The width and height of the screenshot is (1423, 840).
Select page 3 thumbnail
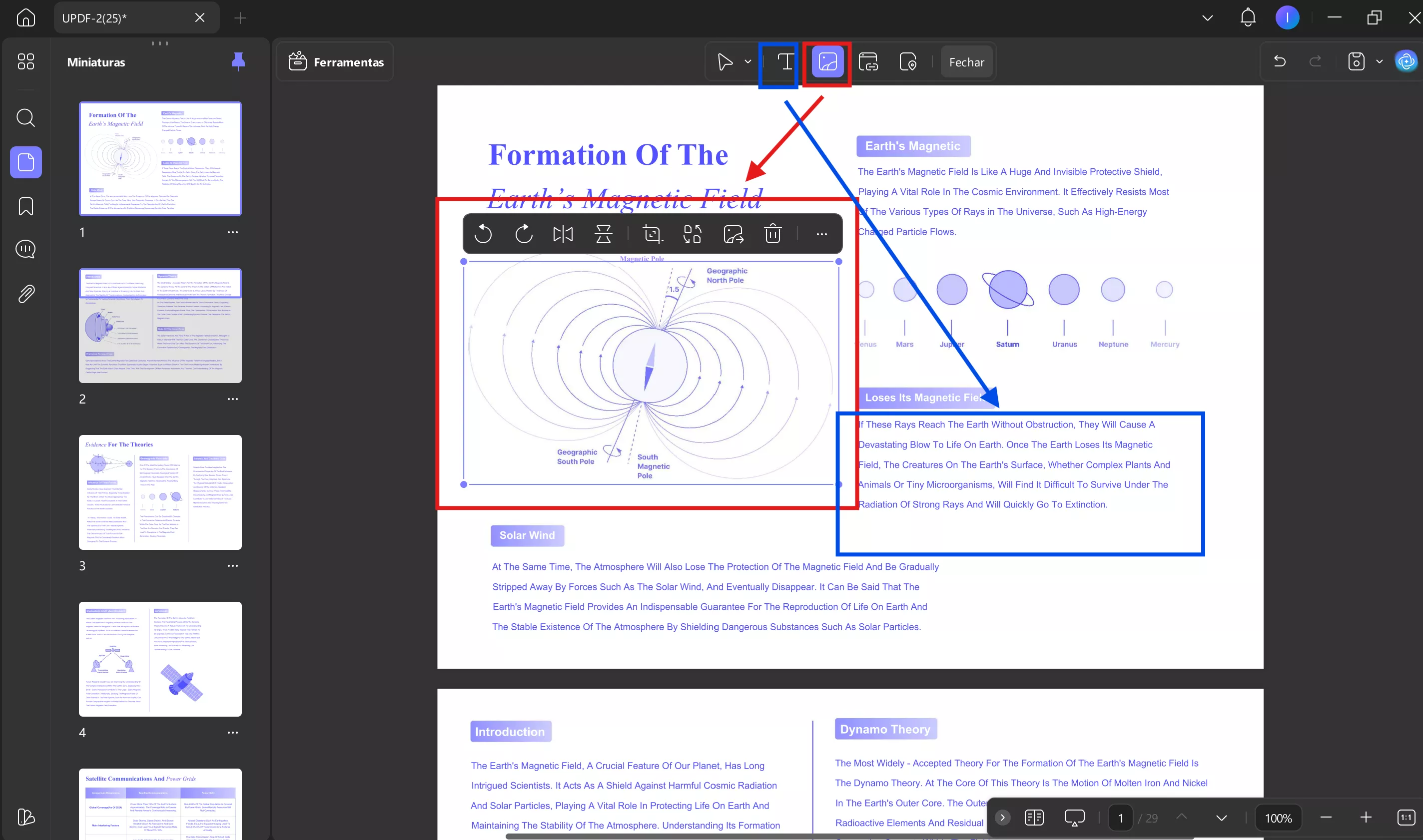[160, 492]
